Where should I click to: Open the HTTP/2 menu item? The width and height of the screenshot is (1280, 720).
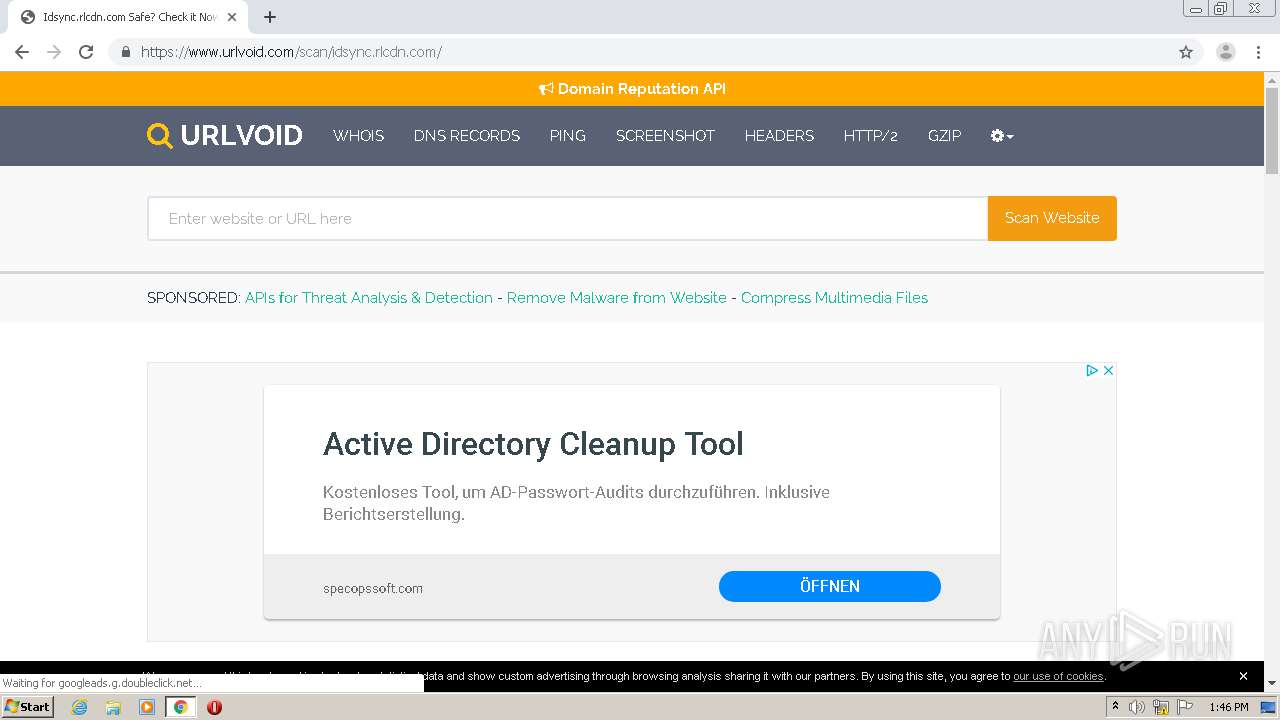(871, 136)
